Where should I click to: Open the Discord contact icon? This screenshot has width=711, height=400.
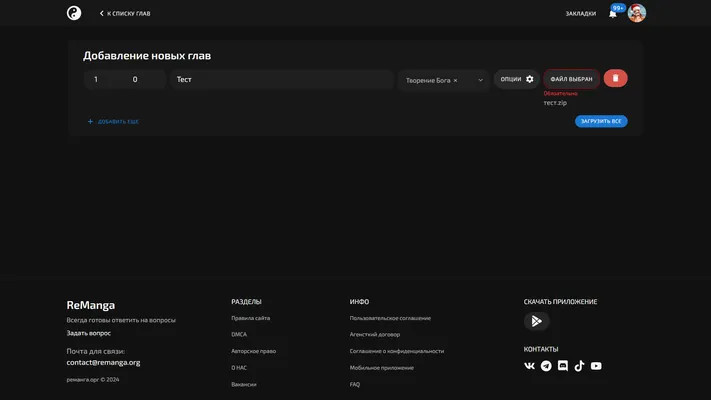(x=563, y=366)
